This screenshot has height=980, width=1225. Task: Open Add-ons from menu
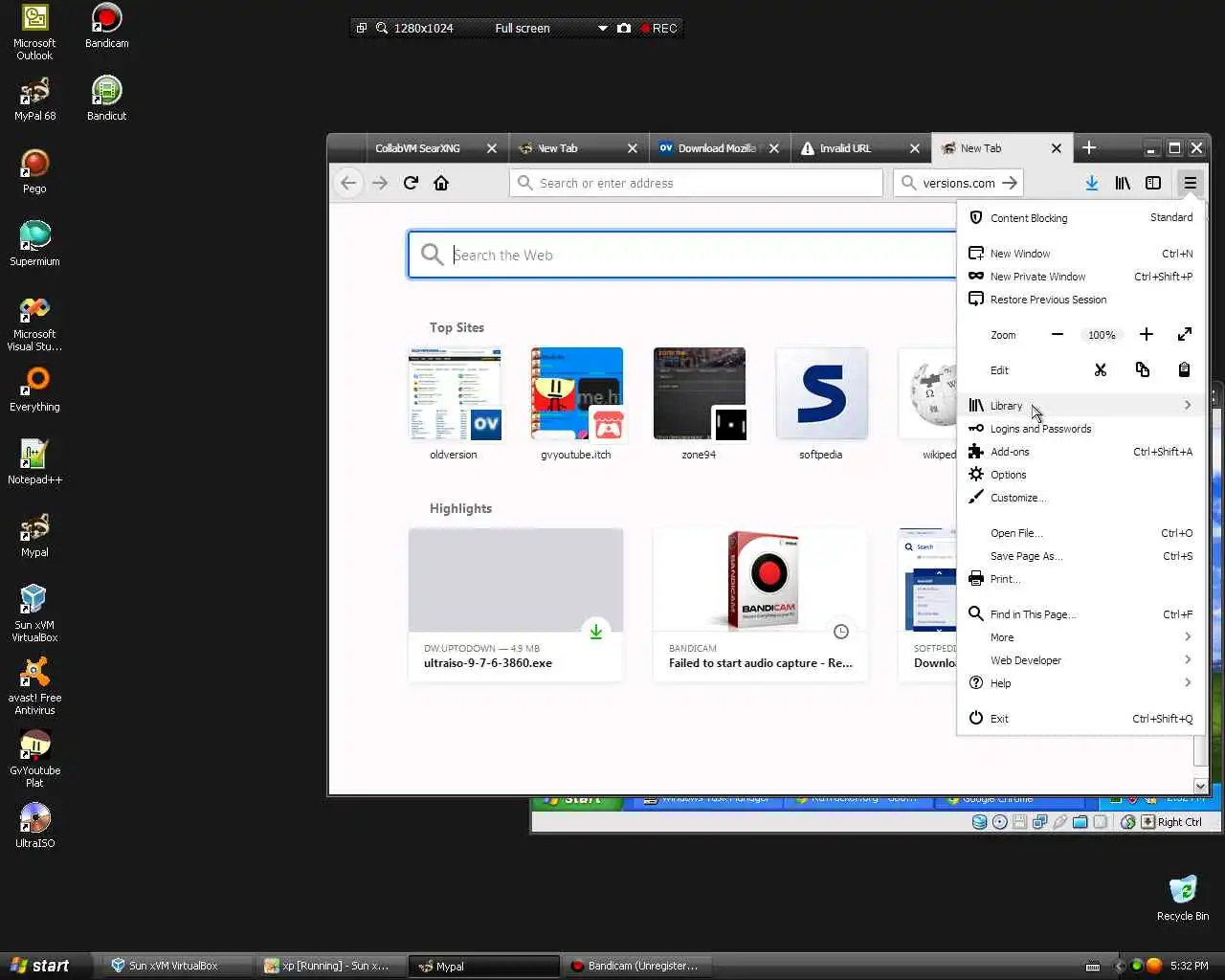coord(1080,452)
